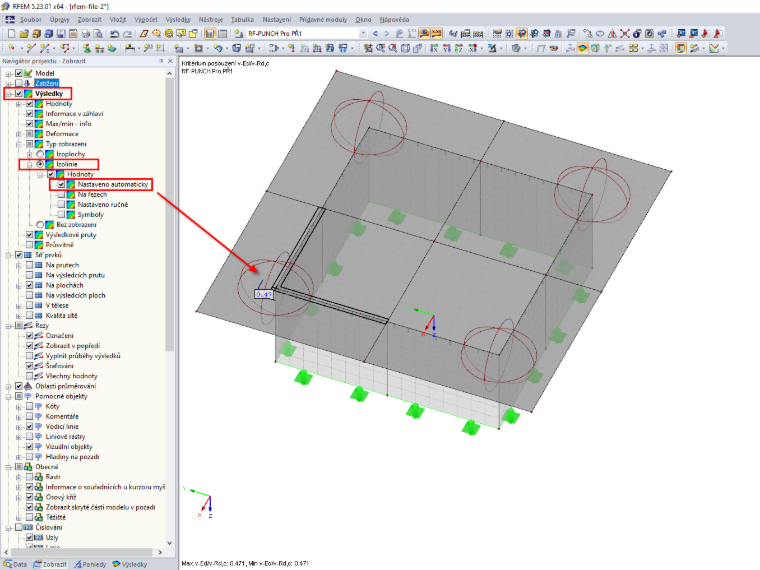The height and width of the screenshot is (570, 760).
Task: Open the Výsledky menu
Action: point(177,19)
